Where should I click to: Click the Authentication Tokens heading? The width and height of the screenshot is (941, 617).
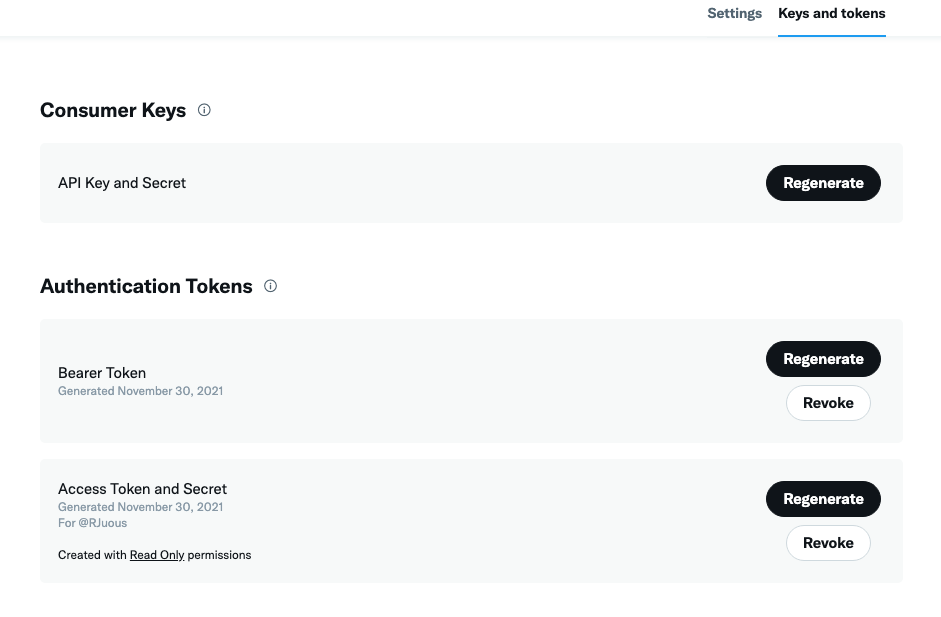[146, 286]
